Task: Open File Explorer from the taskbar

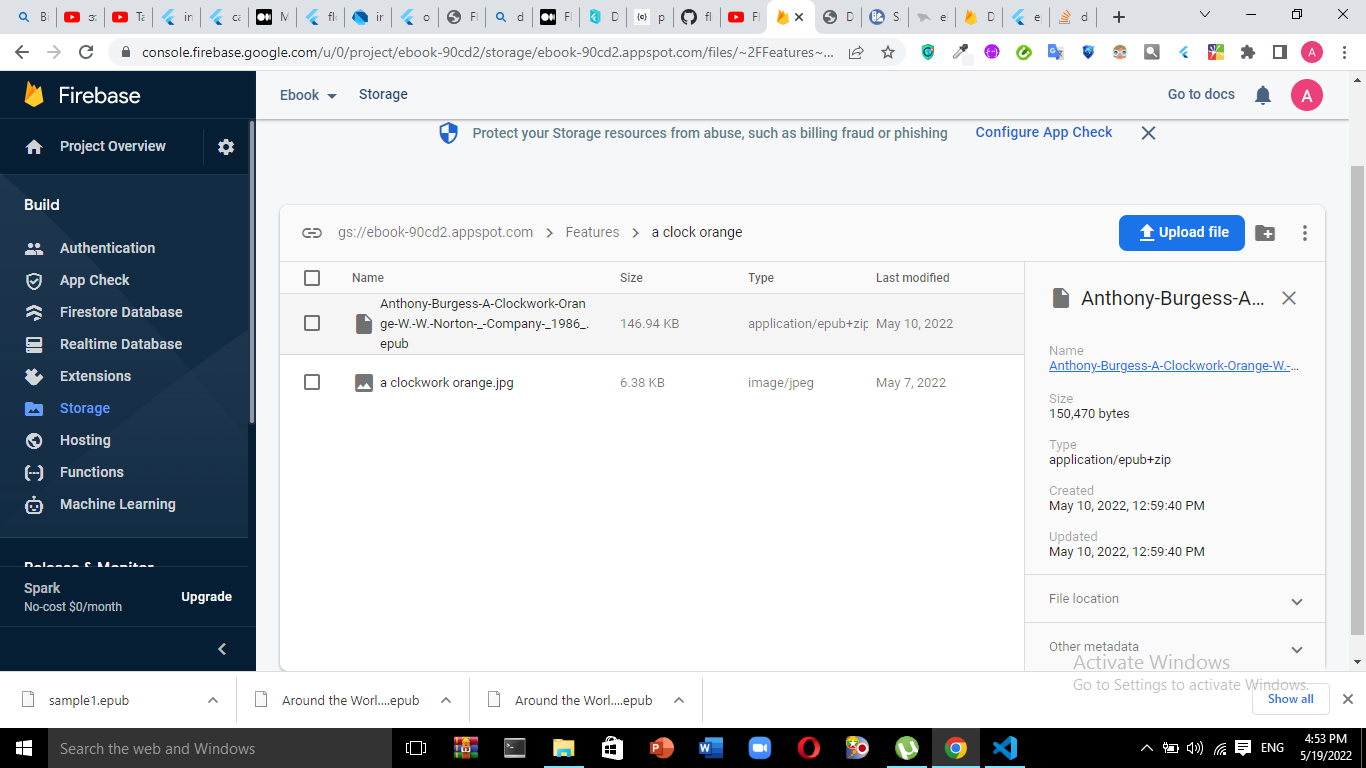Action: [564, 748]
